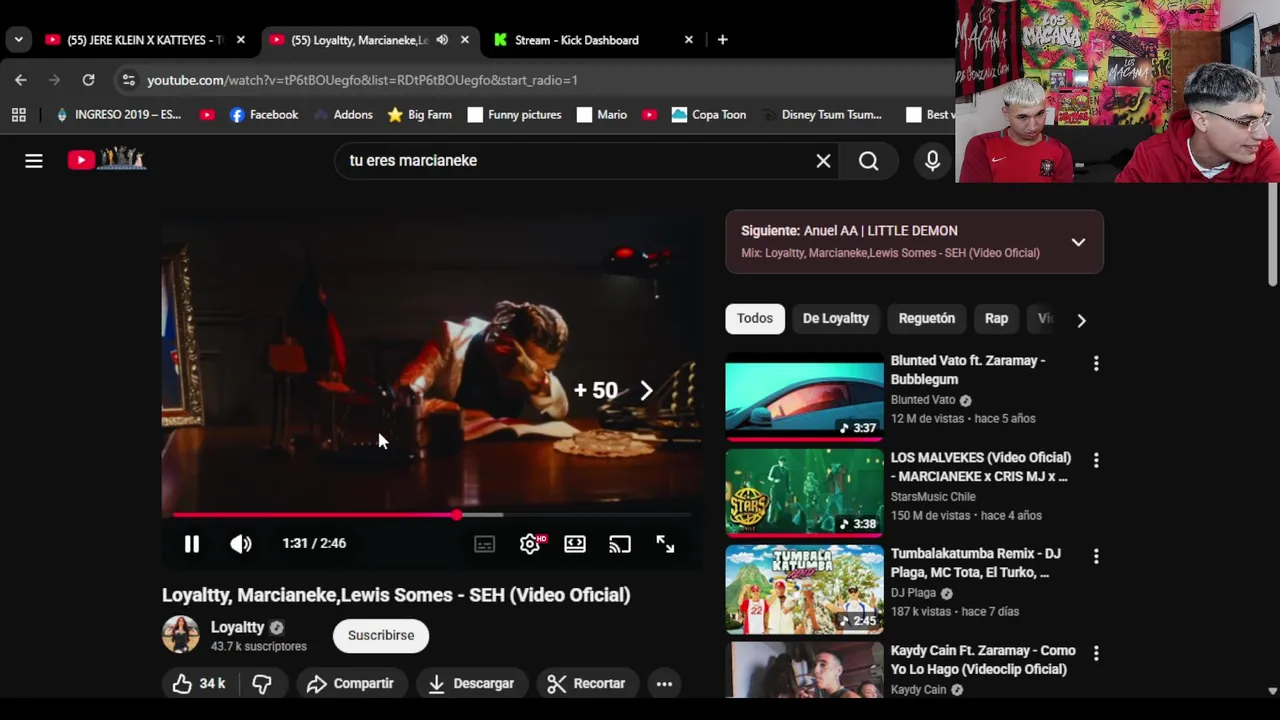The width and height of the screenshot is (1280, 720).
Task: Open the bookmarks apps grid icon
Action: coord(18,115)
